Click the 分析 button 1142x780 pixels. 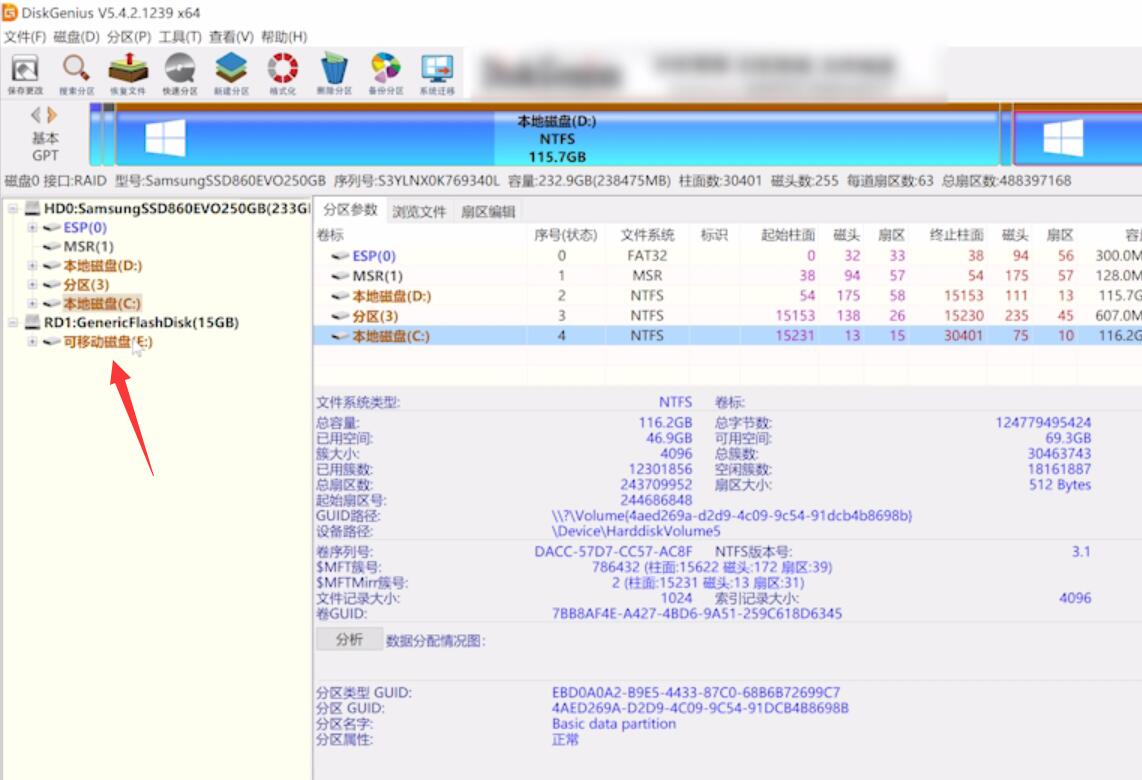tap(350, 639)
